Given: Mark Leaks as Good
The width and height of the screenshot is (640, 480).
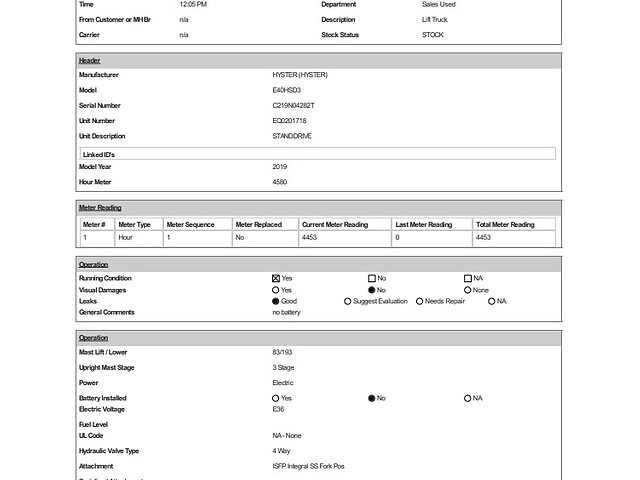Looking at the screenshot, I should click(276, 301).
